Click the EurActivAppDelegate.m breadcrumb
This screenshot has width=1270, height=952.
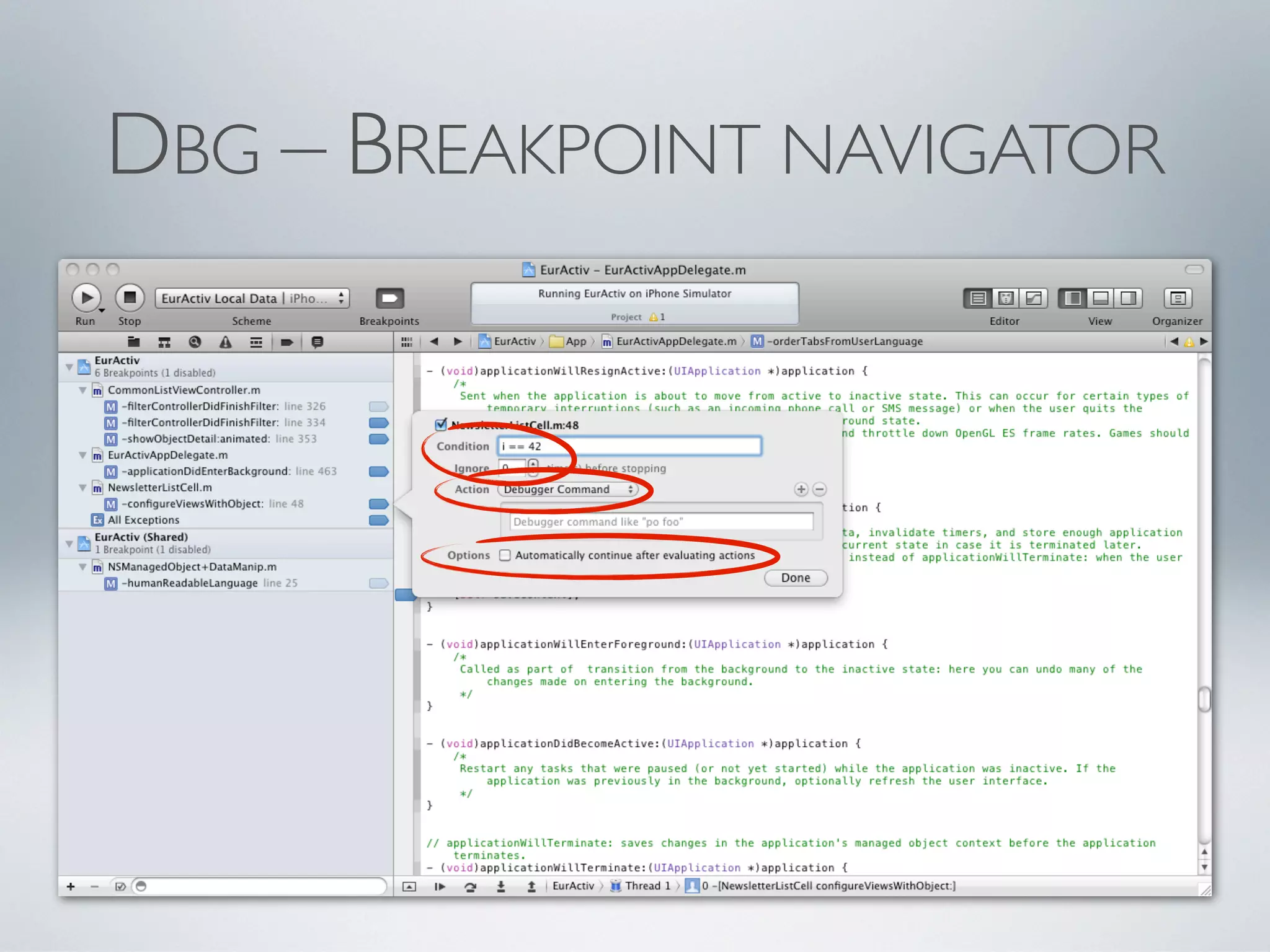pos(669,342)
